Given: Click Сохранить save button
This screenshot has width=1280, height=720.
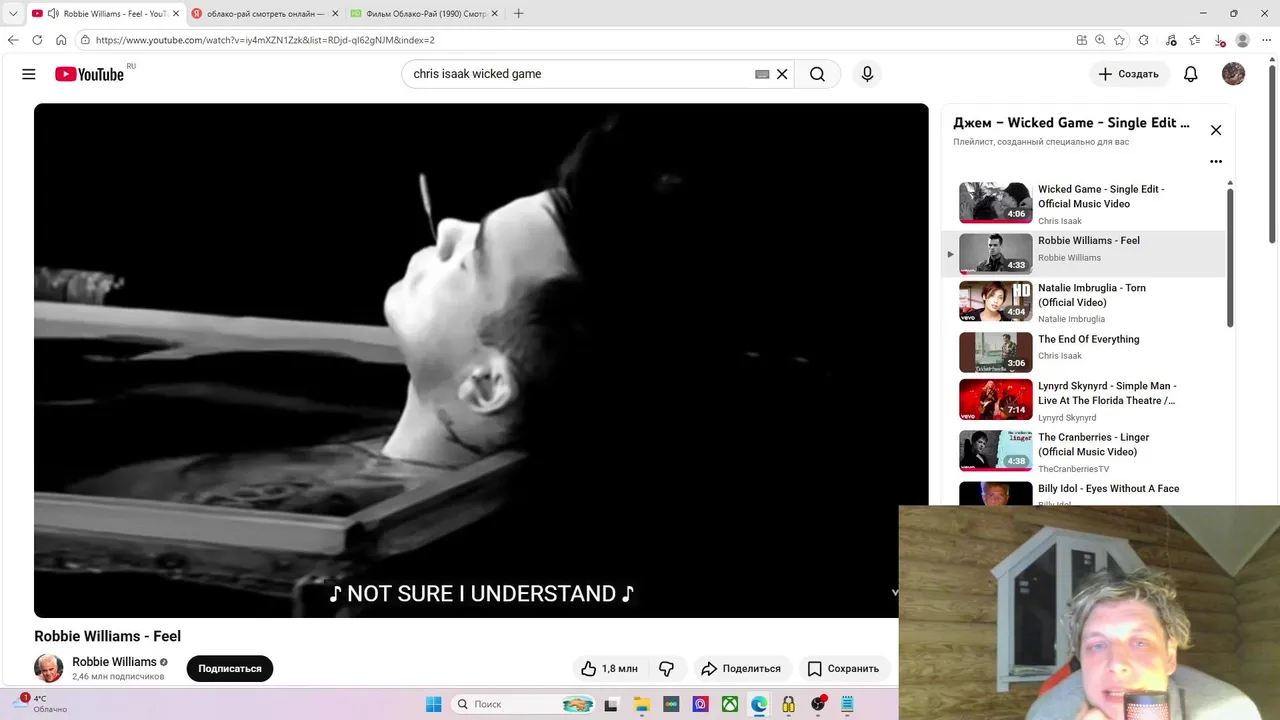Looking at the screenshot, I should pyautogui.click(x=843, y=668).
